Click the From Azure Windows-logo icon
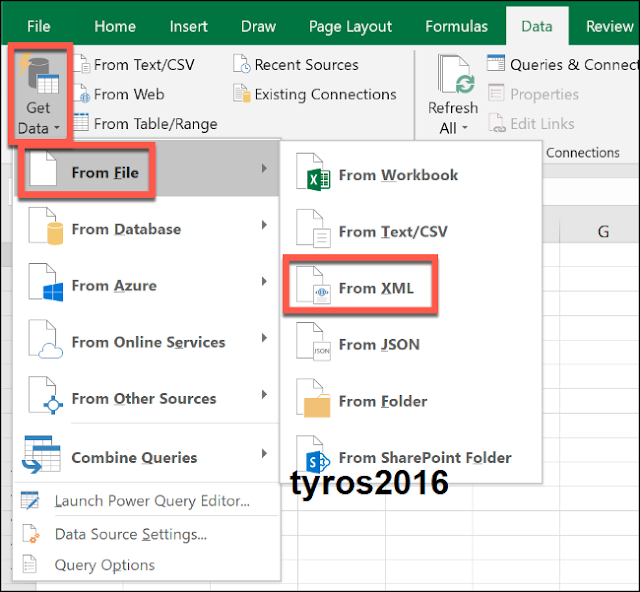This screenshot has height=592, width=640. coord(46,283)
